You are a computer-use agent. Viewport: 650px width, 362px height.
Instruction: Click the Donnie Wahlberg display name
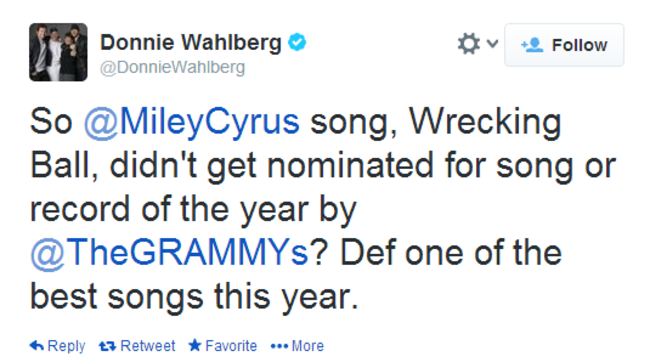pyautogui.click(x=191, y=42)
